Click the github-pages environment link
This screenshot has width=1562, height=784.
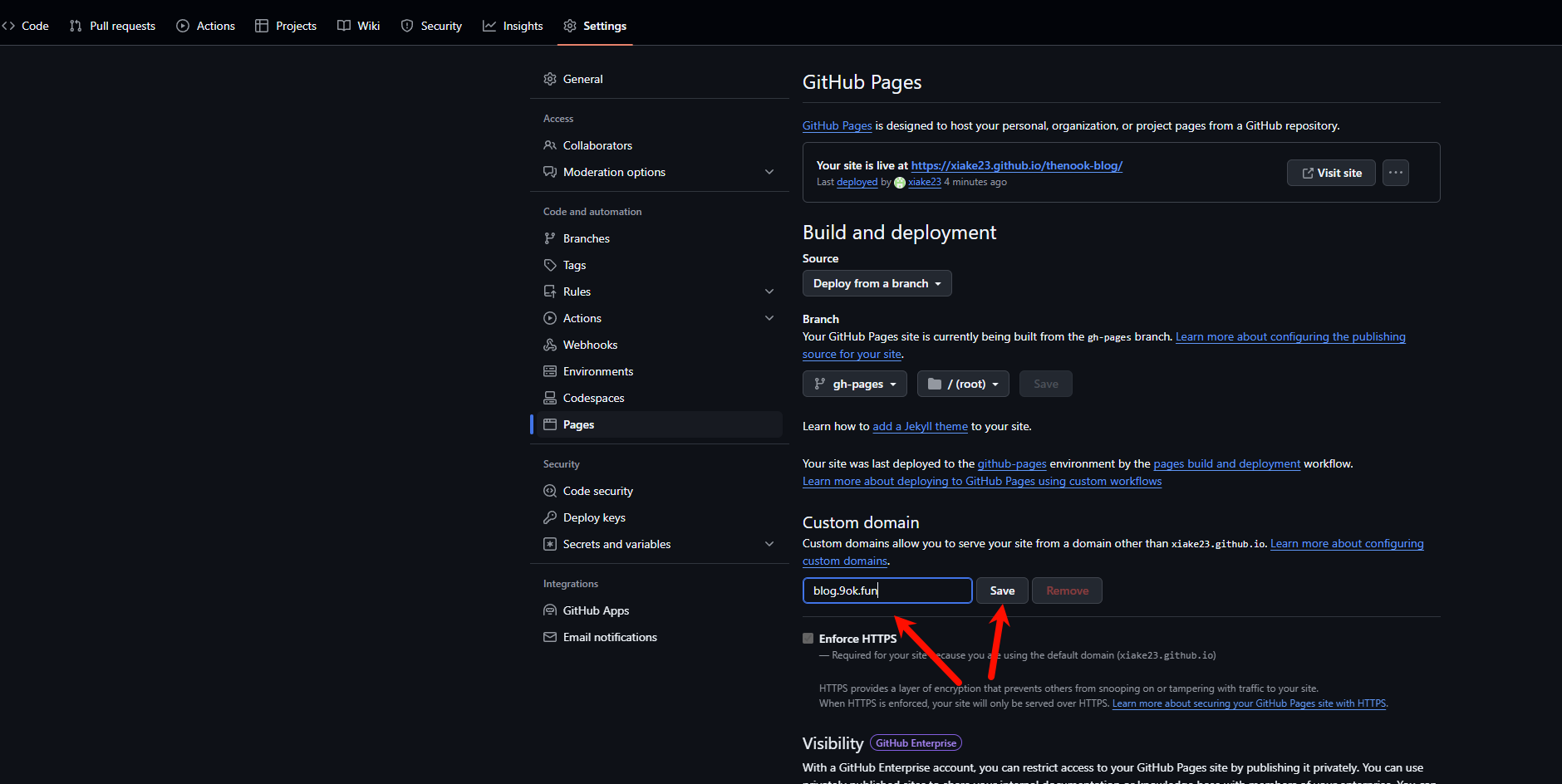[x=1012, y=463]
